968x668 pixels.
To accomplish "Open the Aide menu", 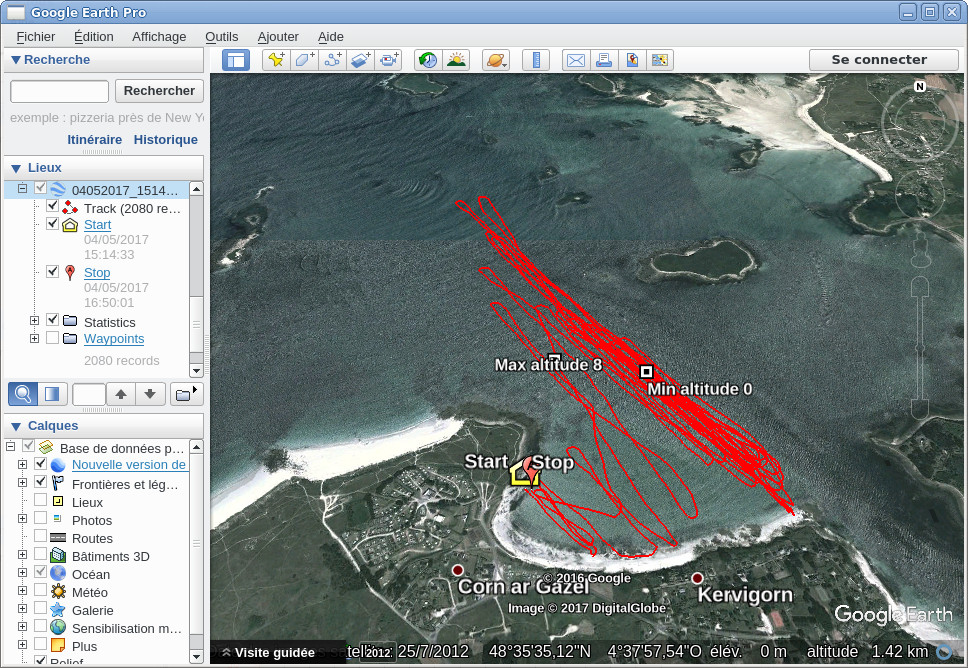I will [330, 36].
